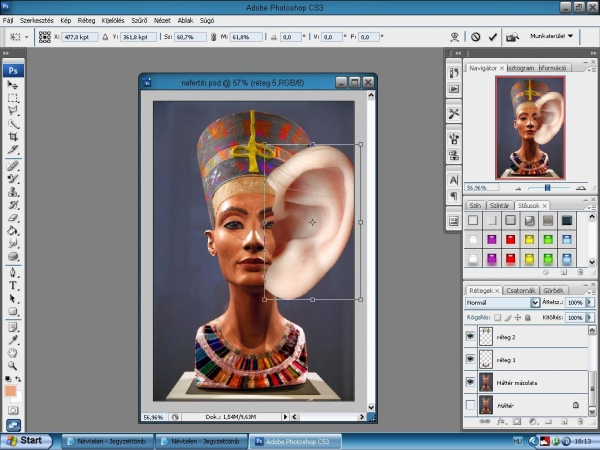Select the Clone Stamp tool
Screen dimensions: 600x450
pyautogui.click(x=13, y=192)
